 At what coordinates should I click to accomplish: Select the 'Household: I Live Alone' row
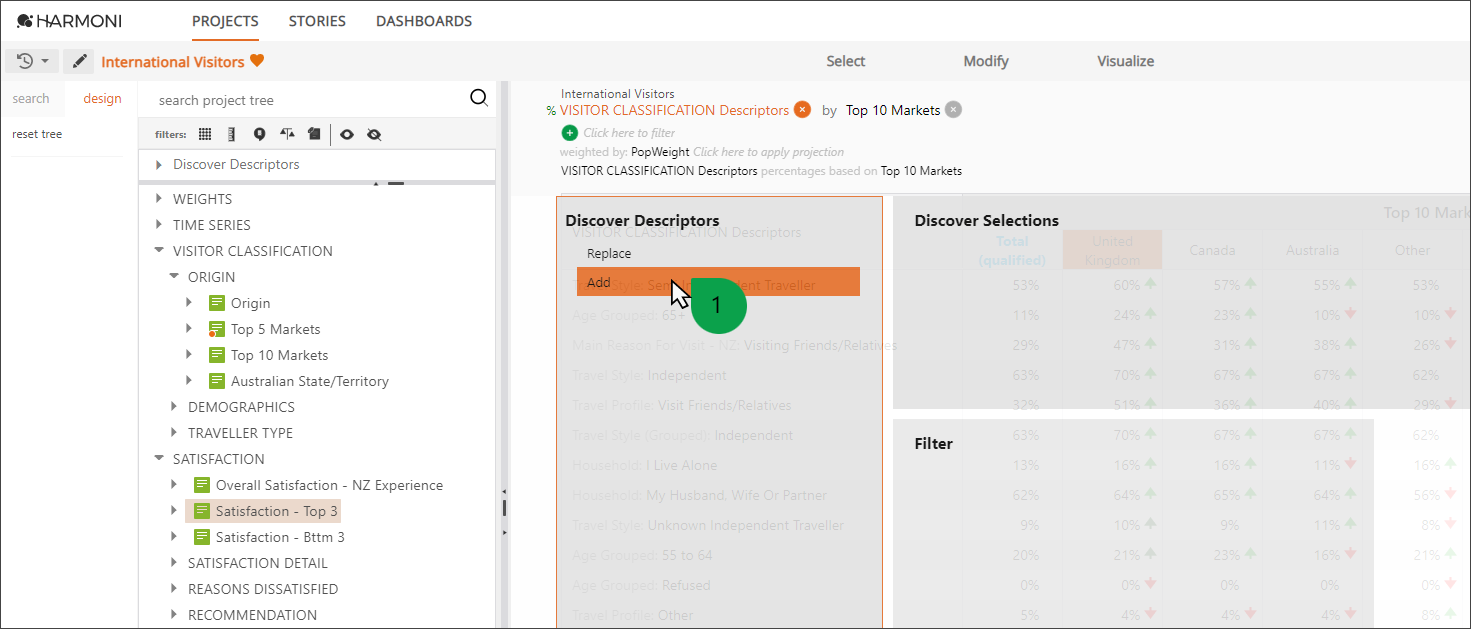[644, 465]
